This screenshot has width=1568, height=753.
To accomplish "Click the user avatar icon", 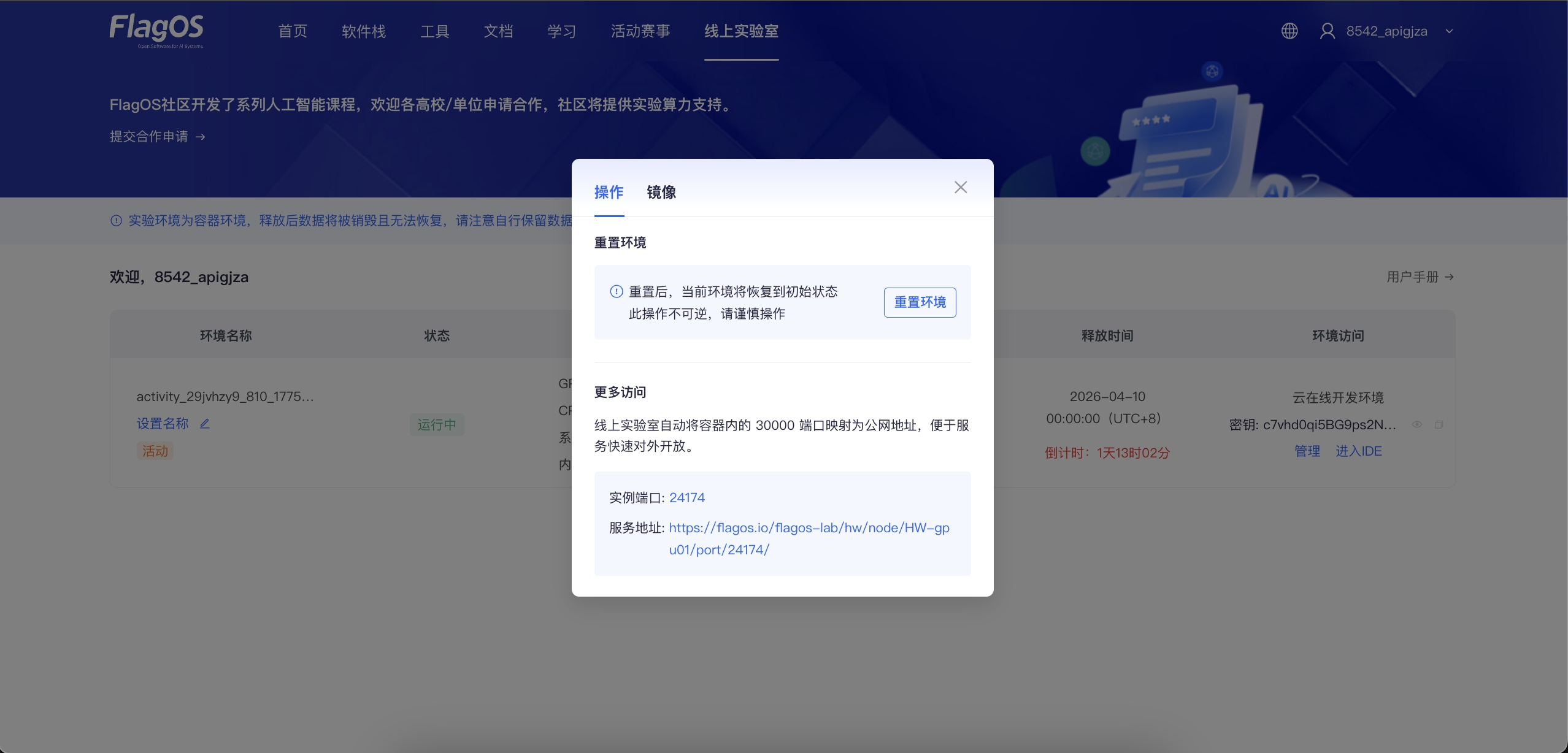I will point(1328,31).
